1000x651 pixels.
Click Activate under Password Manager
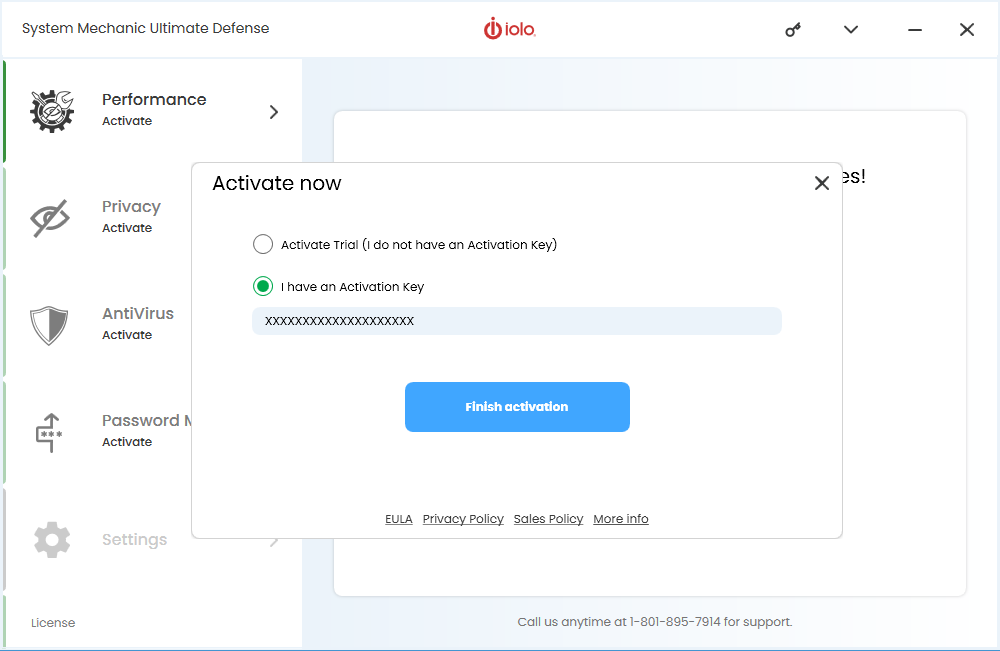127,443
